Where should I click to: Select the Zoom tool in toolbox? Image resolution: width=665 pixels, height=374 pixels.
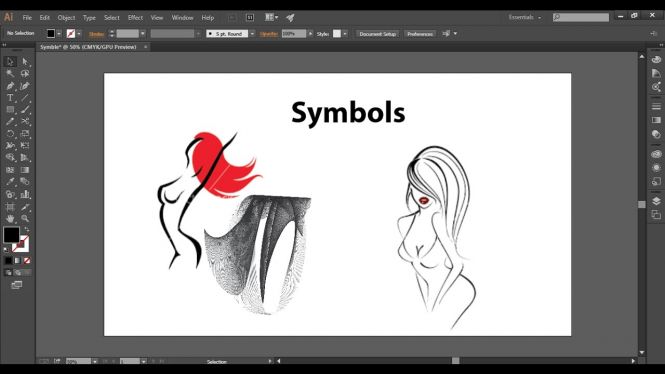[x=25, y=218]
